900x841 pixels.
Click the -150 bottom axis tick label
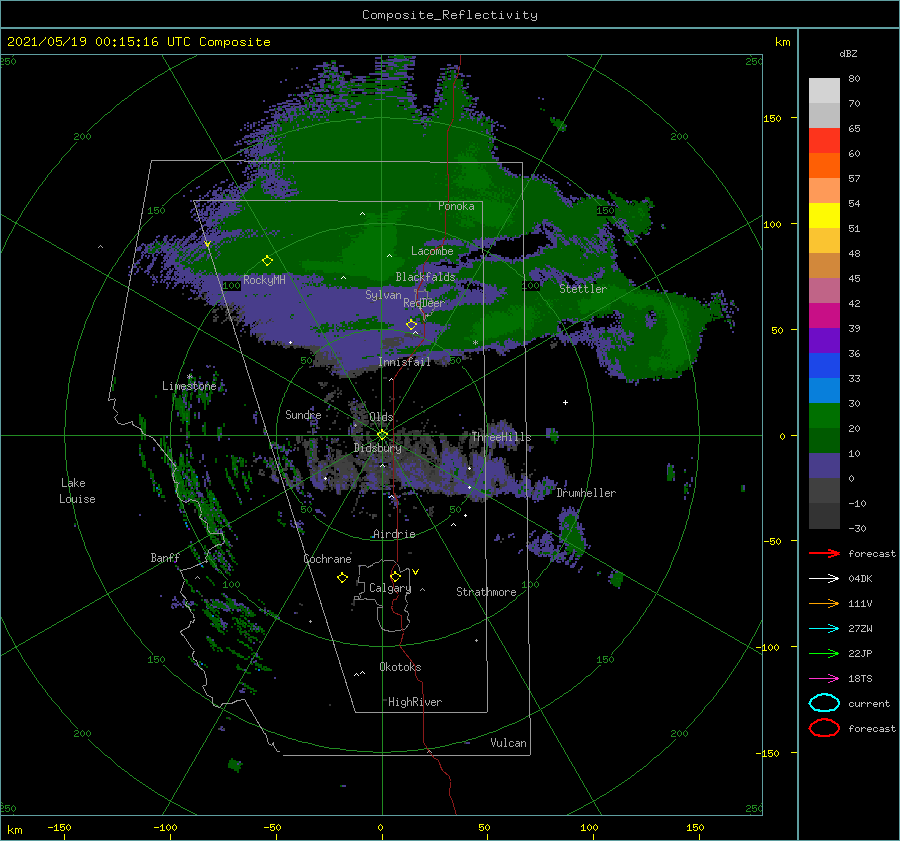(59, 828)
